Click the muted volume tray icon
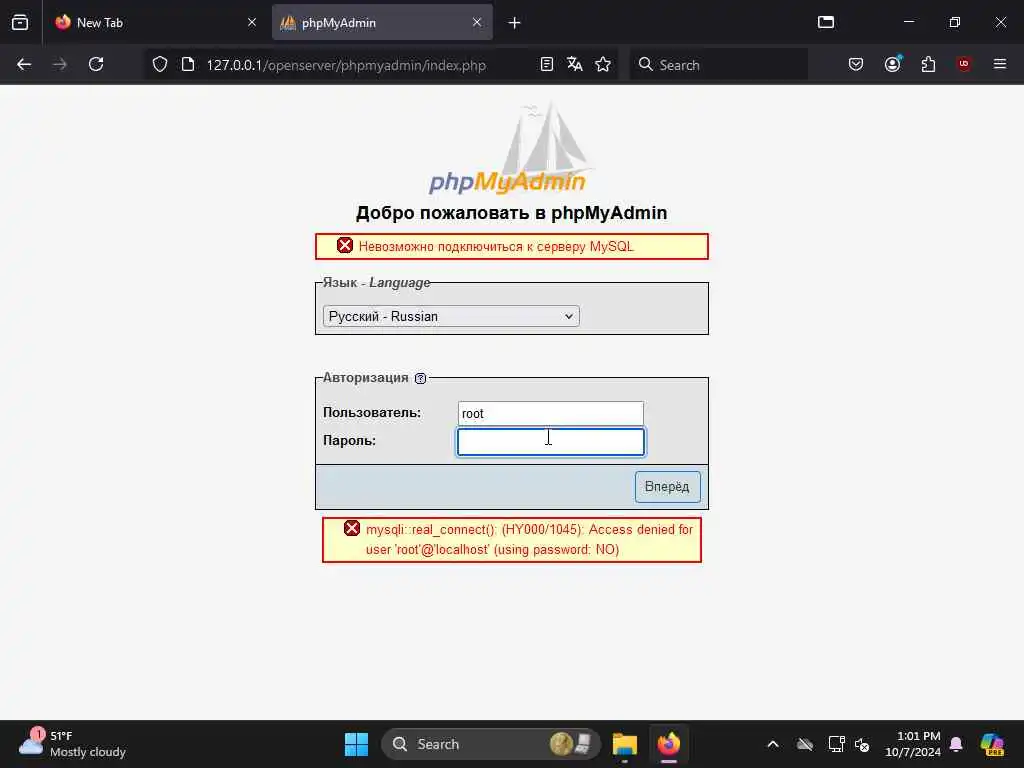Image resolution: width=1024 pixels, height=768 pixels. tap(862, 744)
